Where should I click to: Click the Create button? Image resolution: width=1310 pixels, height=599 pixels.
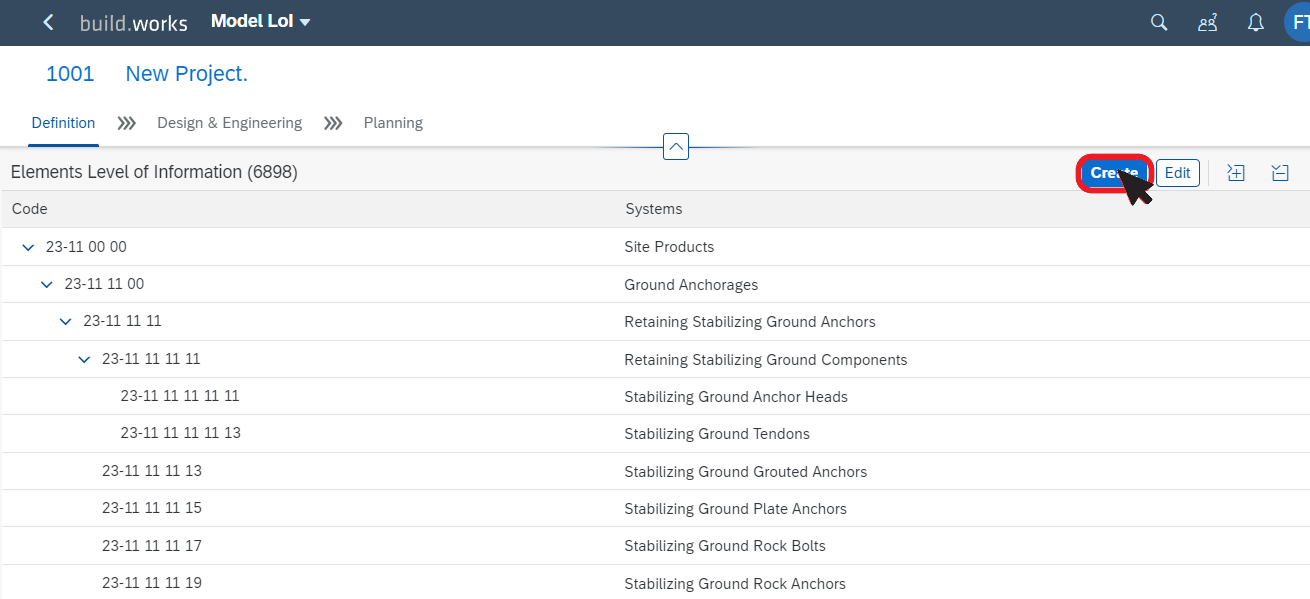(1114, 173)
